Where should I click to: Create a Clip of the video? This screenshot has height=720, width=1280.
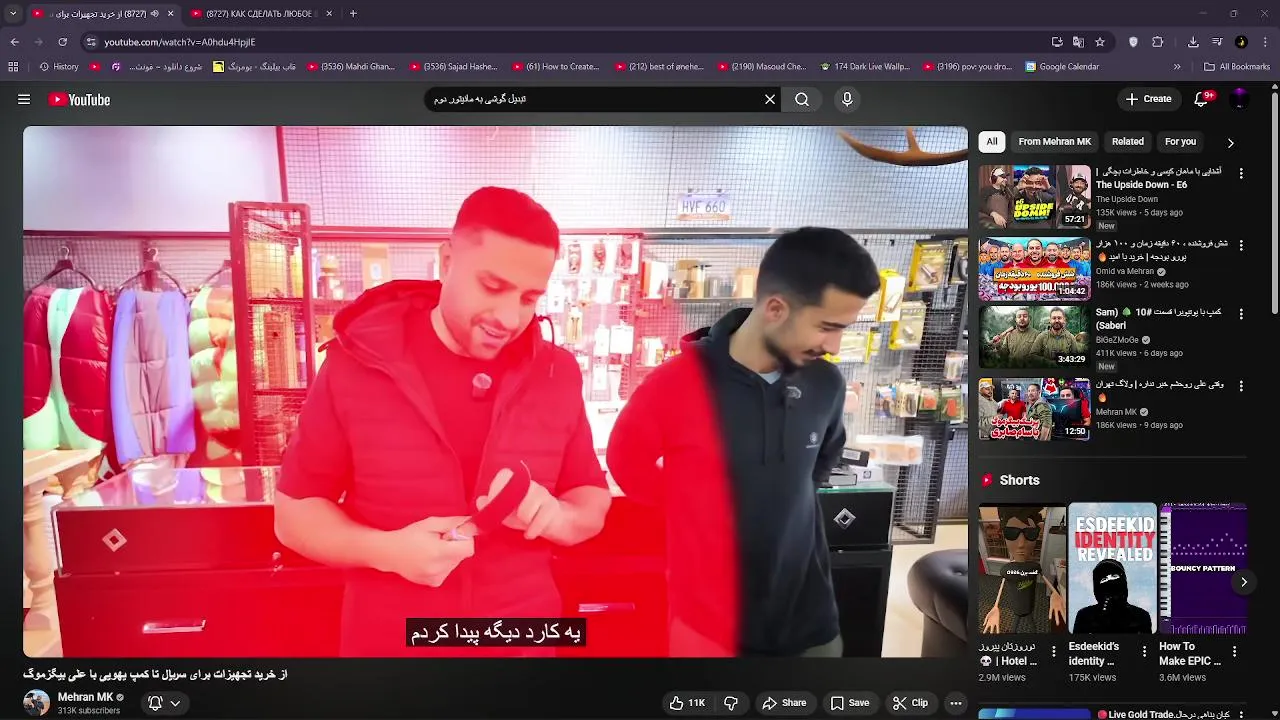pyautogui.click(x=910, y=703)
